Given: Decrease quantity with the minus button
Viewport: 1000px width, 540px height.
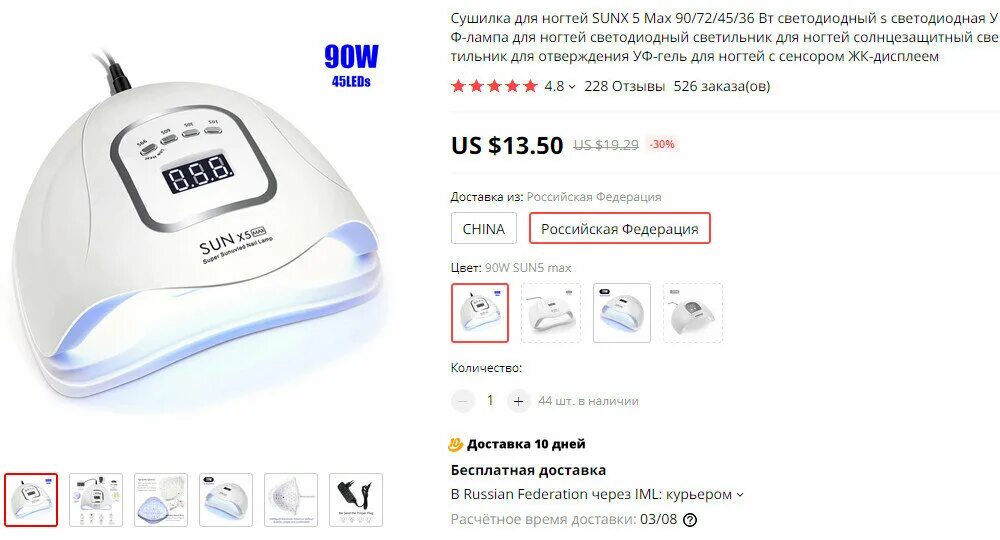Looking at the screenshot, I should (463, 401).
